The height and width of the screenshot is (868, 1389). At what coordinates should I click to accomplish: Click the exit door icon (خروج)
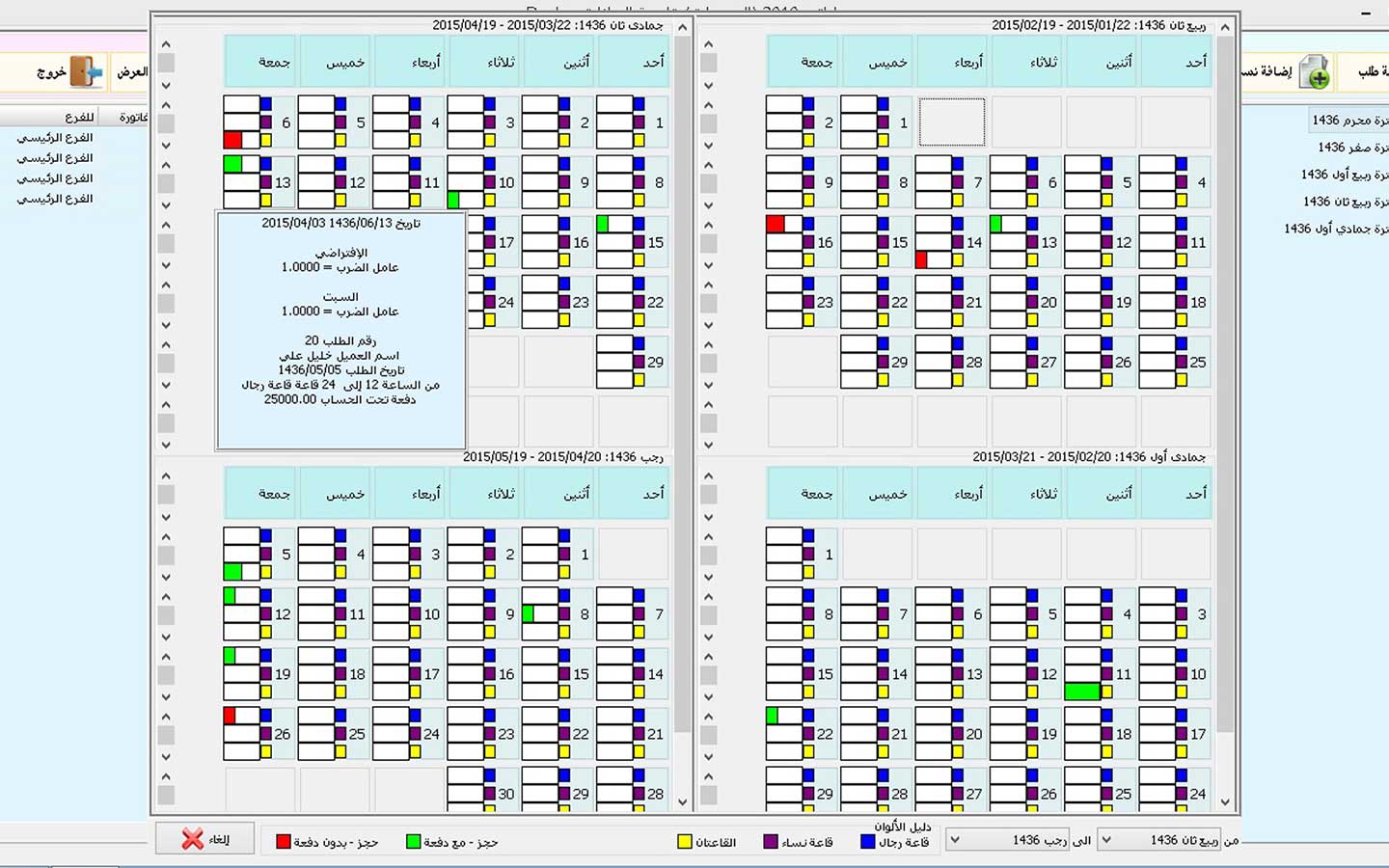86,72
